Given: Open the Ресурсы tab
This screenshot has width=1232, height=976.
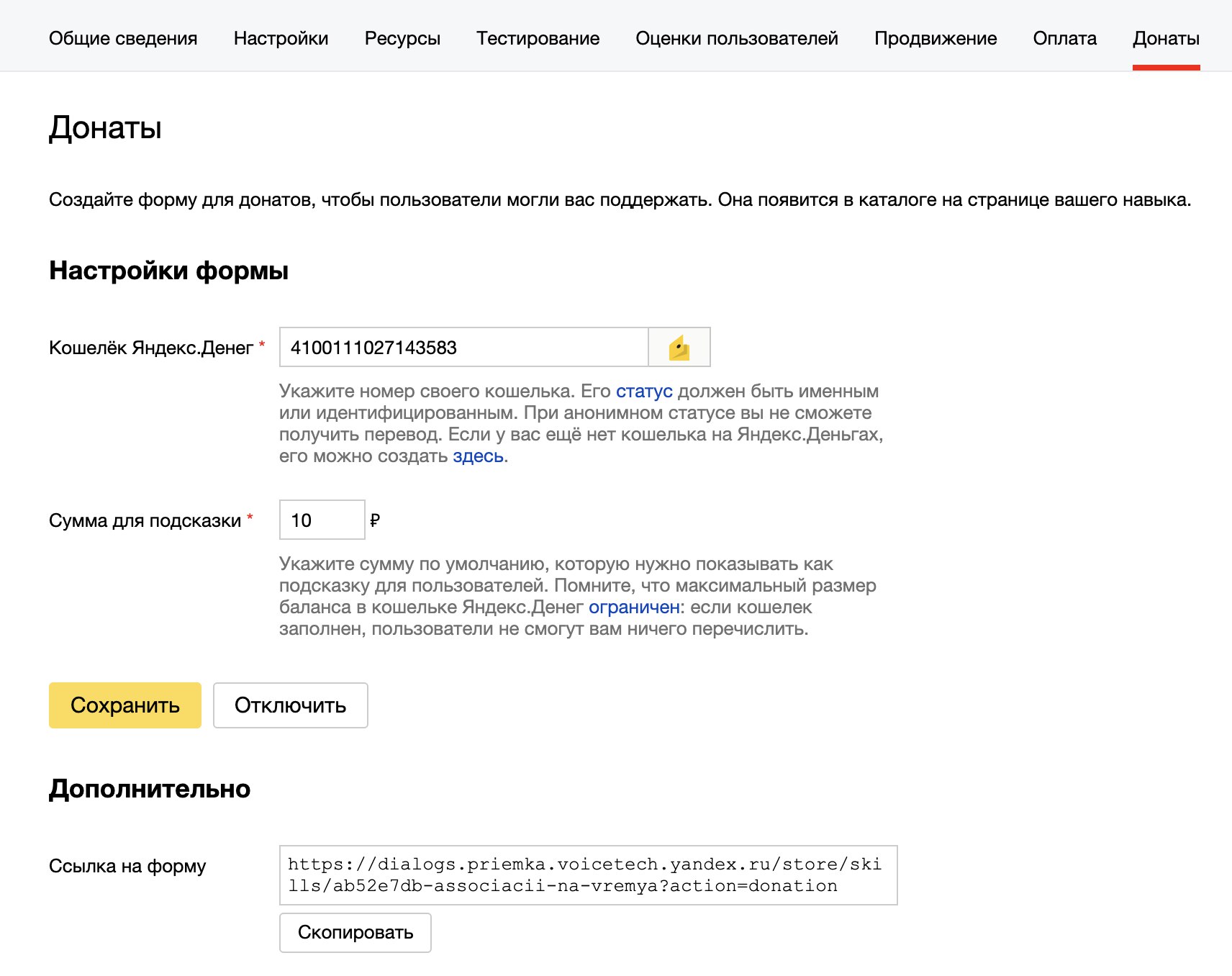Looking at the screenshot, I should point(402,38).
